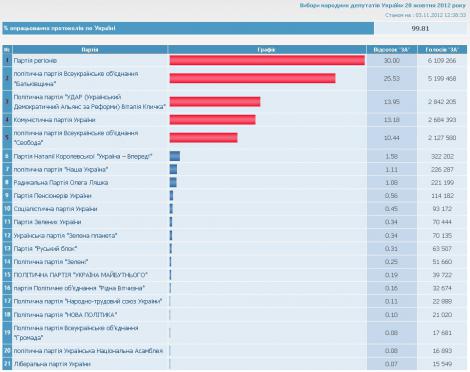The width and height of the screenshot is (470, 372).
Task: Click Радикальна Партія Олега Ляшка
Action: [x=61, y=183]
